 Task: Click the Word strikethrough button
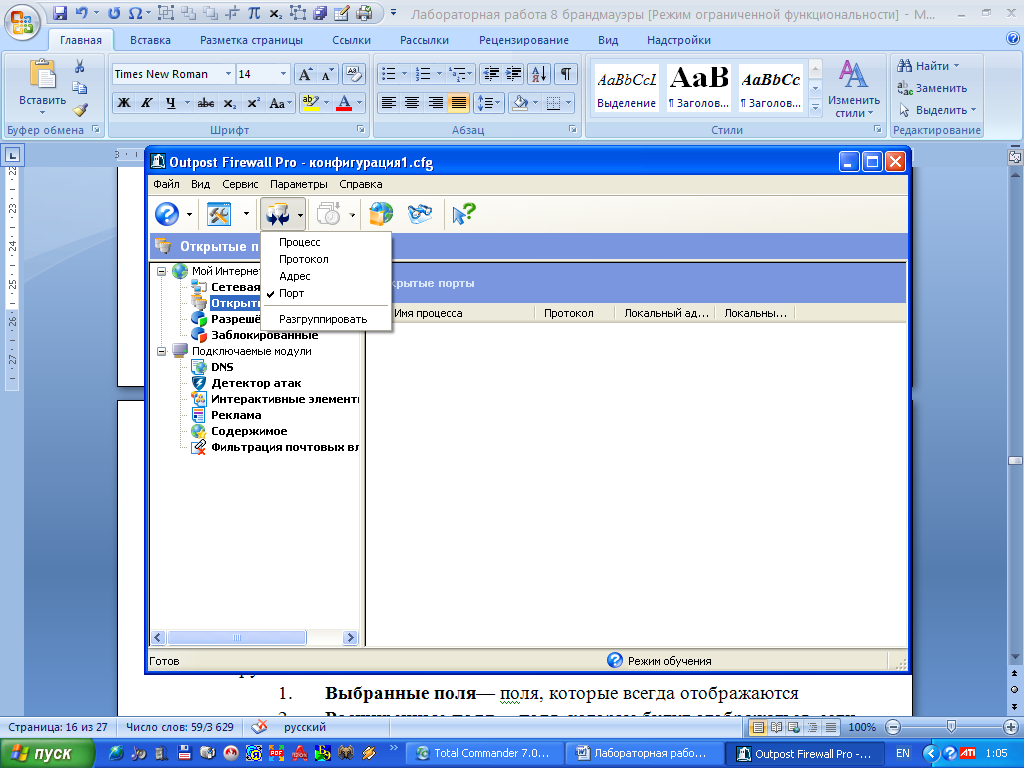tap(206, 103)
